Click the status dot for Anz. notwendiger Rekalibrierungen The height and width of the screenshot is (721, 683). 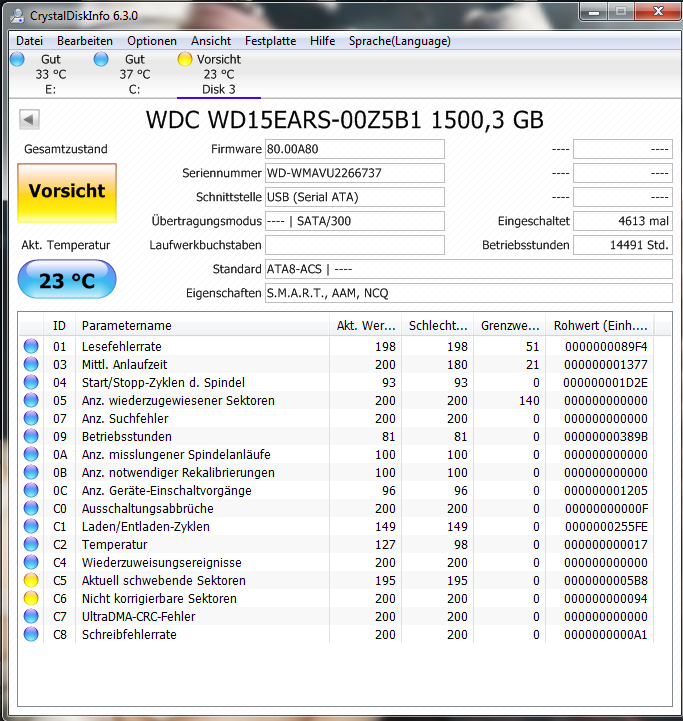(31, 472)
